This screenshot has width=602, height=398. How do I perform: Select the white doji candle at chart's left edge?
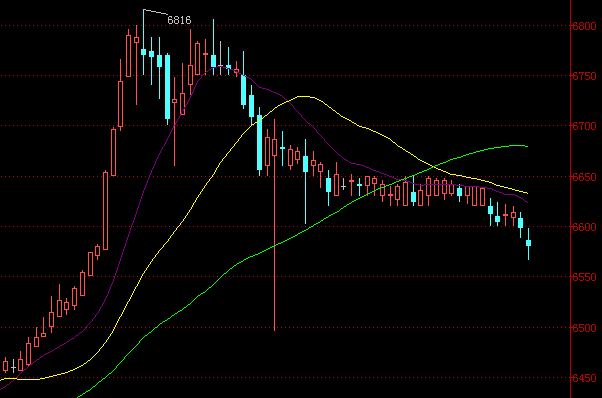(x=13, y=368)
